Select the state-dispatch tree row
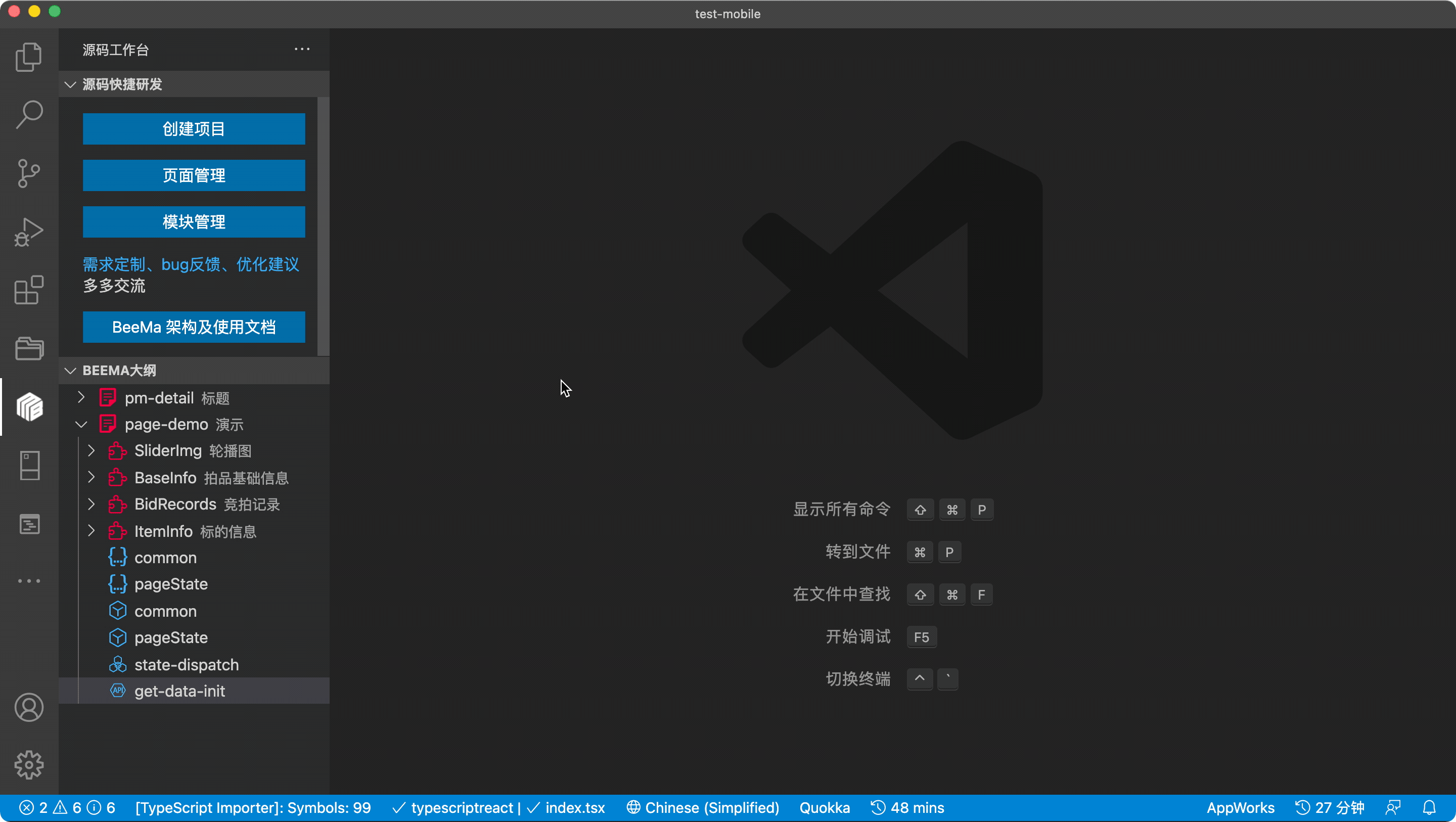The width and height of the screenshot is (1456, 822). [x=194, y=664]
